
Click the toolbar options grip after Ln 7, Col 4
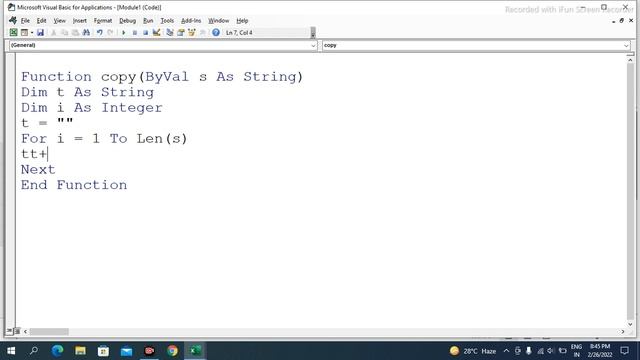(313, 32)
